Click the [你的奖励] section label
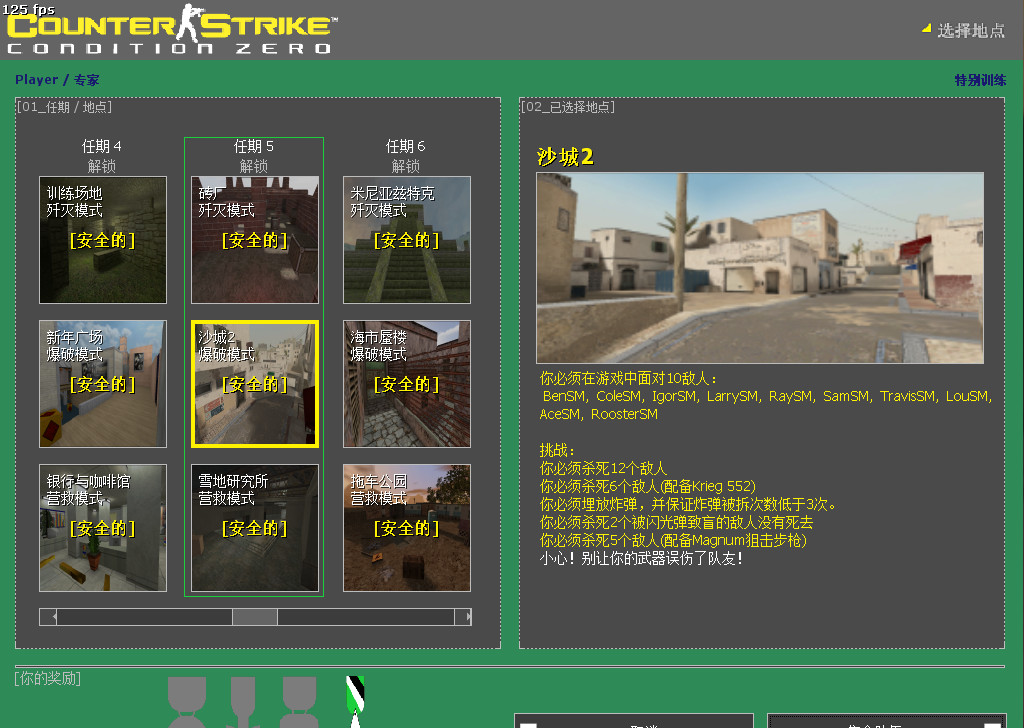 [48, 678]
